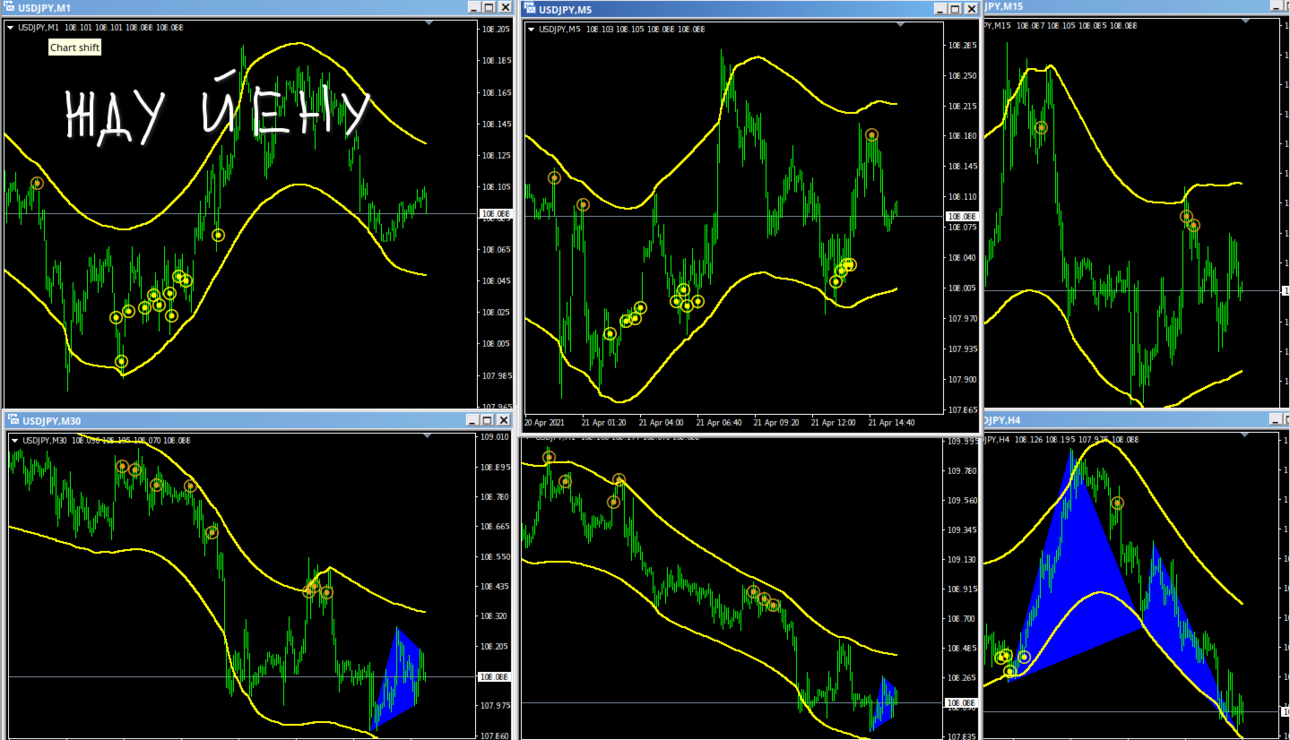Close the USDJPY,M5 chart window
This screenshot has width=1290, height=740.
[x=971, y=9]
